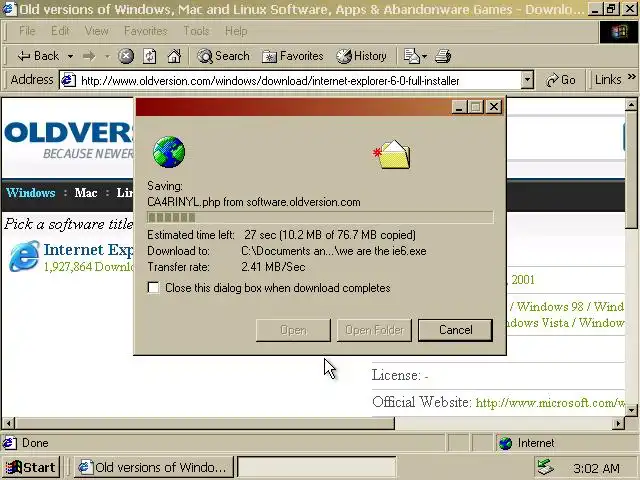The height and width of the screenshot is (480, 640).
Task: Click the Mac navigation link on page
Action: pyautogui.click(x=86, y=193)
